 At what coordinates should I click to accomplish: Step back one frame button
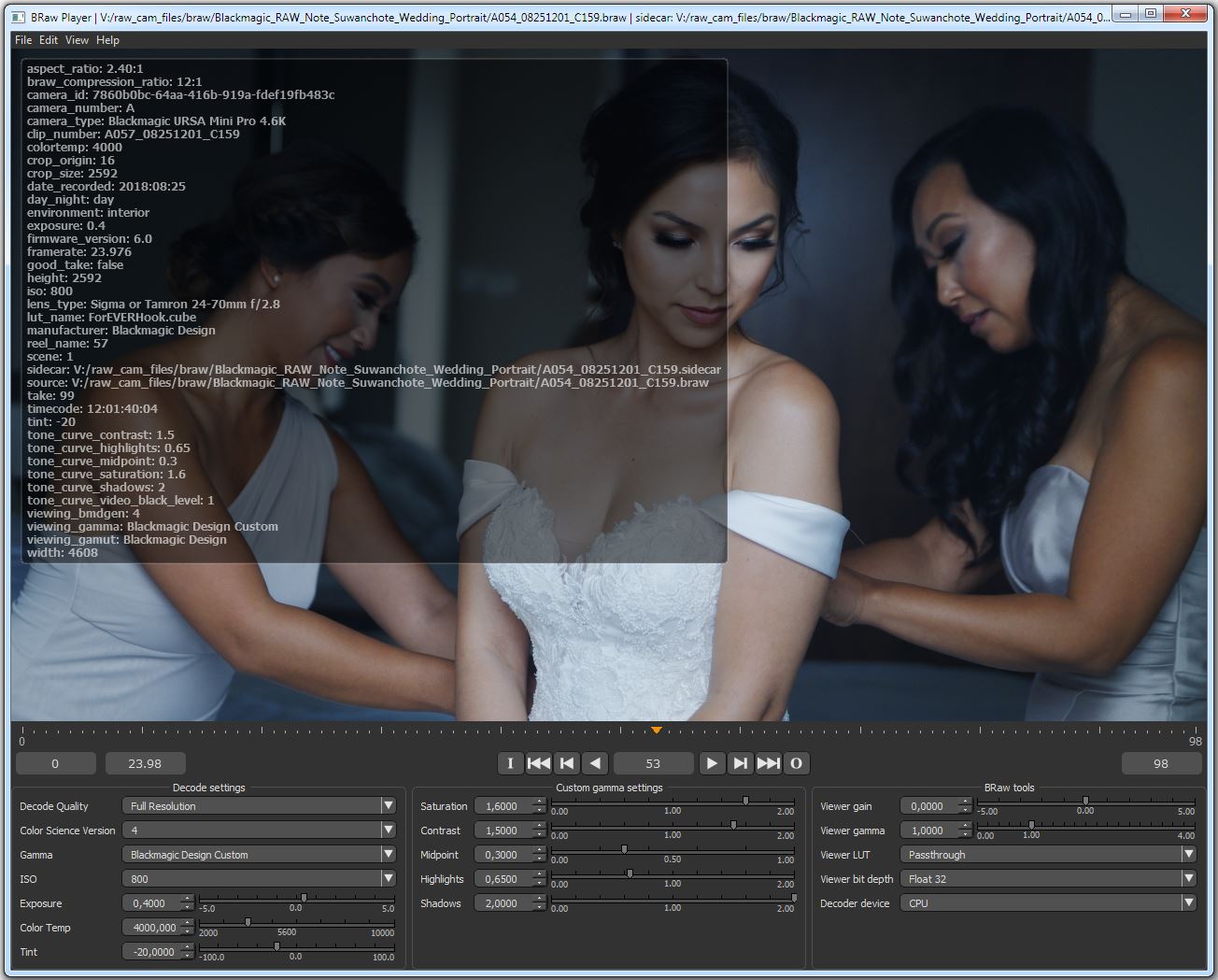coord(567,763)
